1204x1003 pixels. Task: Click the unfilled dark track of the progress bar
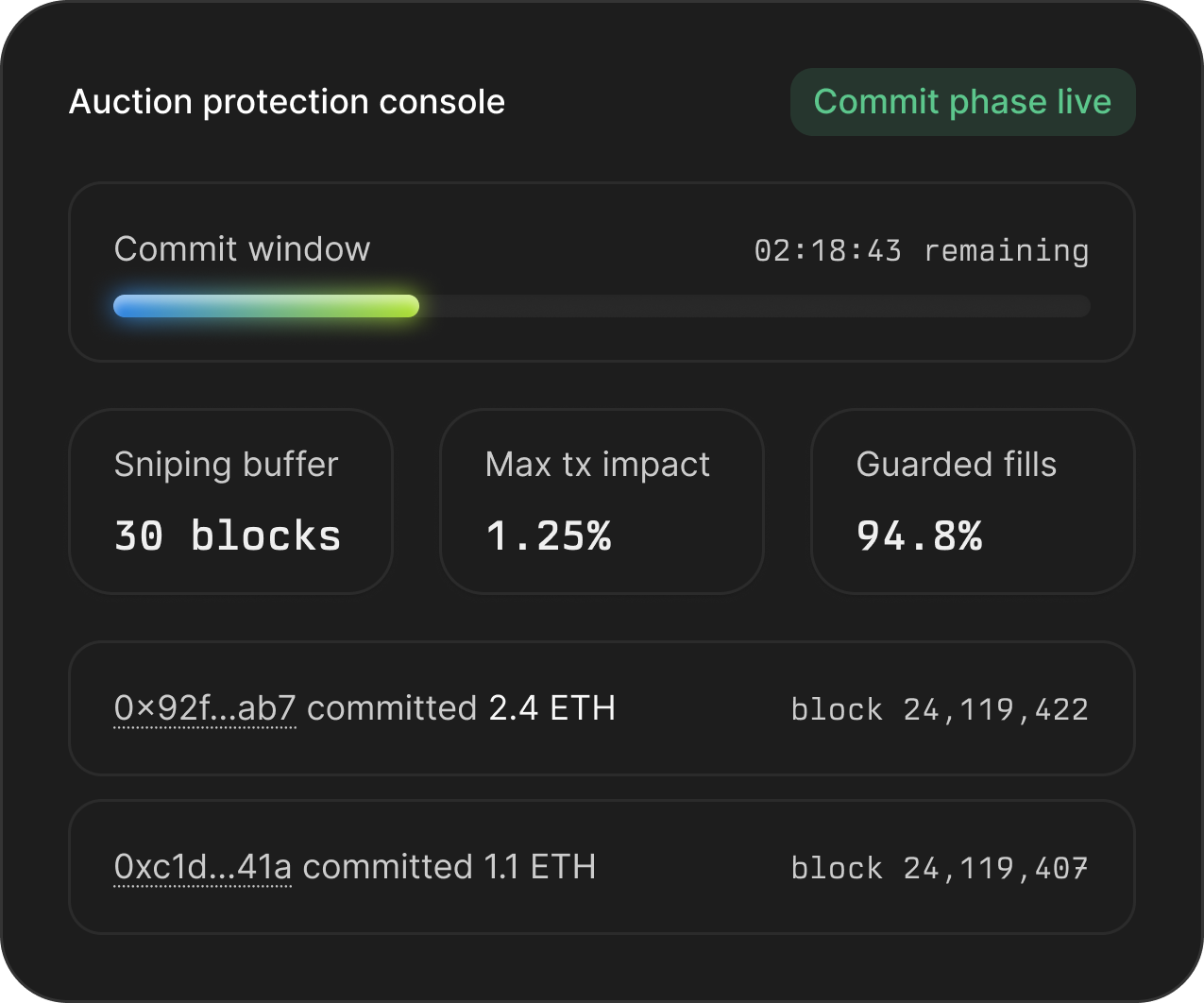(754, 306)
